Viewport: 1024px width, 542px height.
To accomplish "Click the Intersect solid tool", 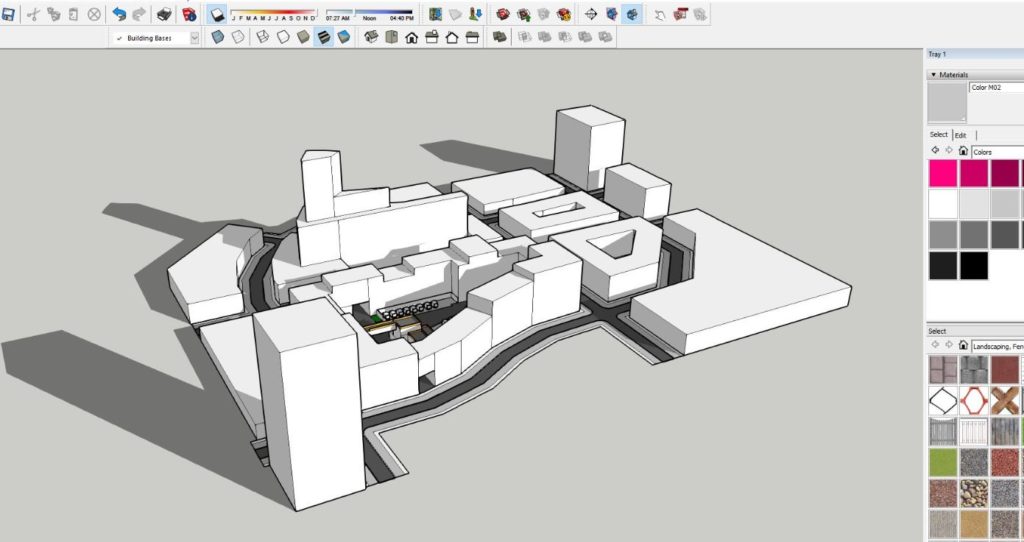I will tap(524, 37).
